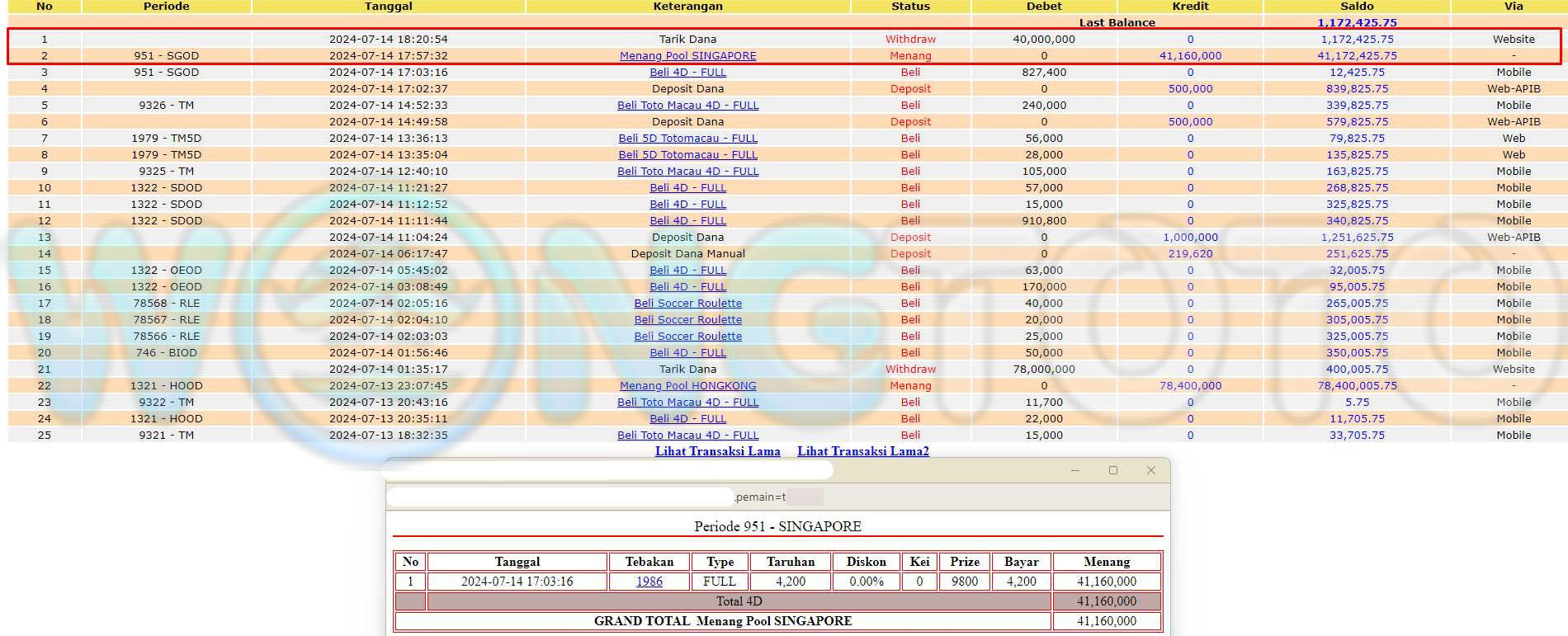Minimize the Periode 951 popup window

(1074, 470)
